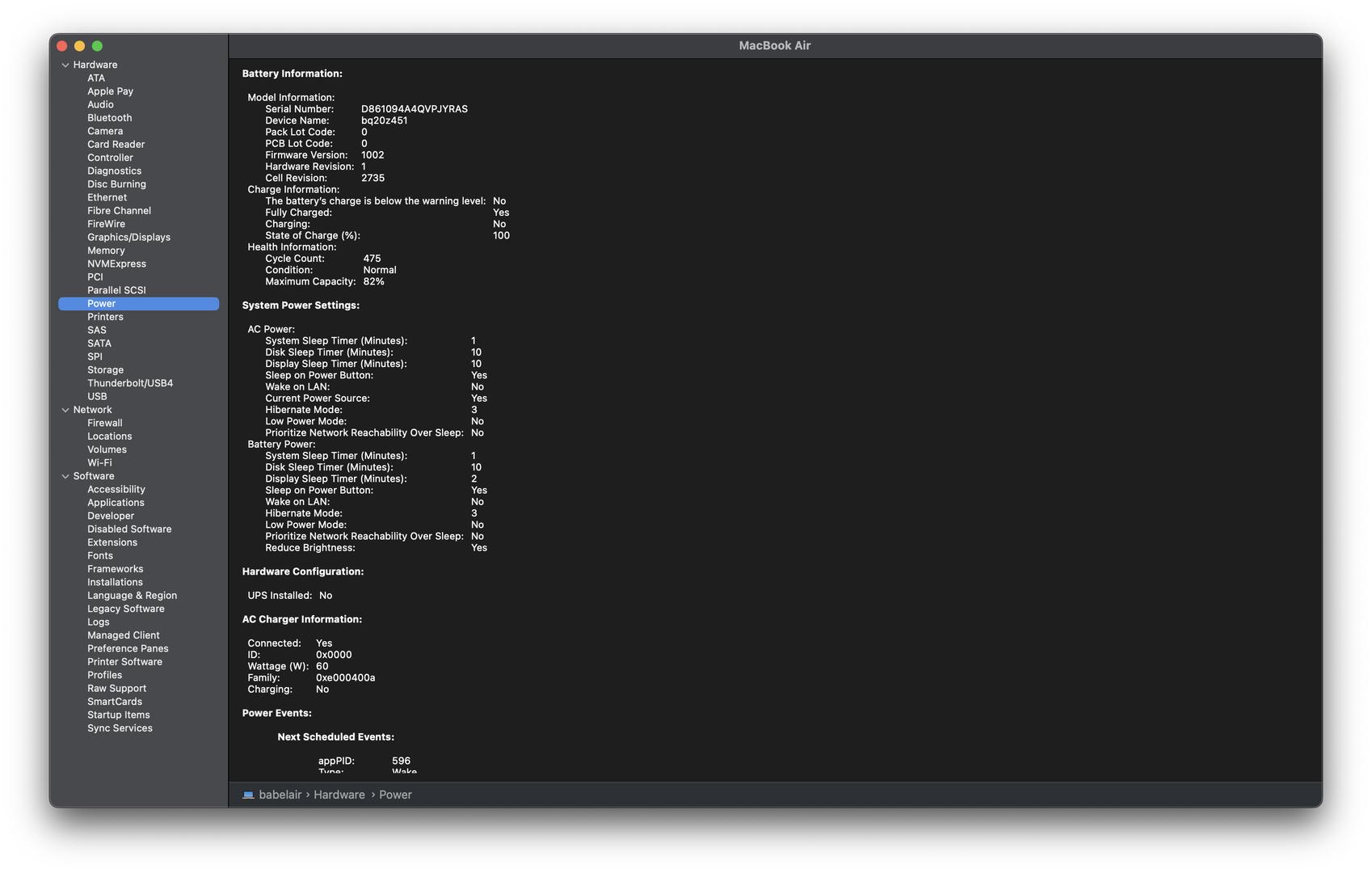Screen dimensions: 1372x873
Task: Click the yellow minimize window button
Action: [x=79, y=47]
